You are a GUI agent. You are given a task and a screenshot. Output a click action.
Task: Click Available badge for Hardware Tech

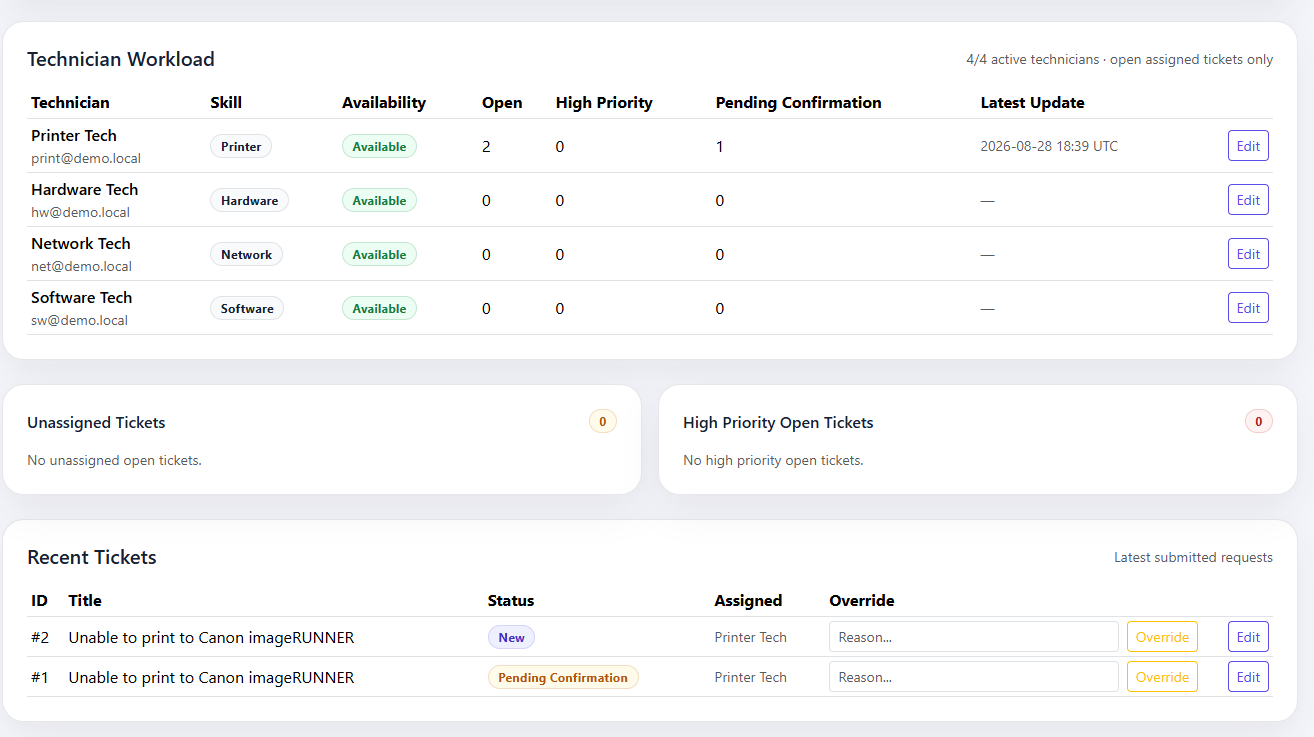point(379,200)
